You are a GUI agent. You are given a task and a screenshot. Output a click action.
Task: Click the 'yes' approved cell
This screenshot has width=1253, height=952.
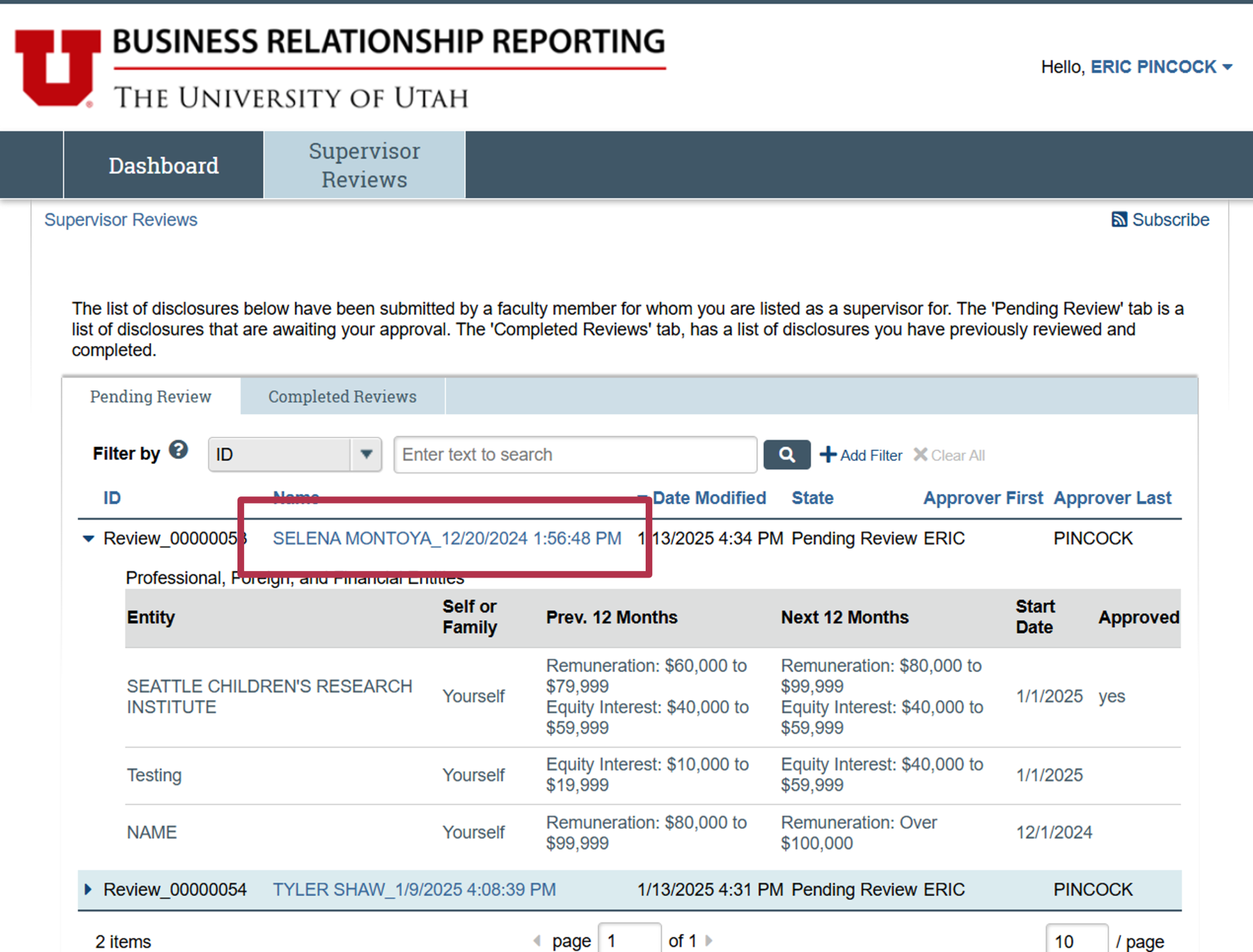coord(1112,696)
